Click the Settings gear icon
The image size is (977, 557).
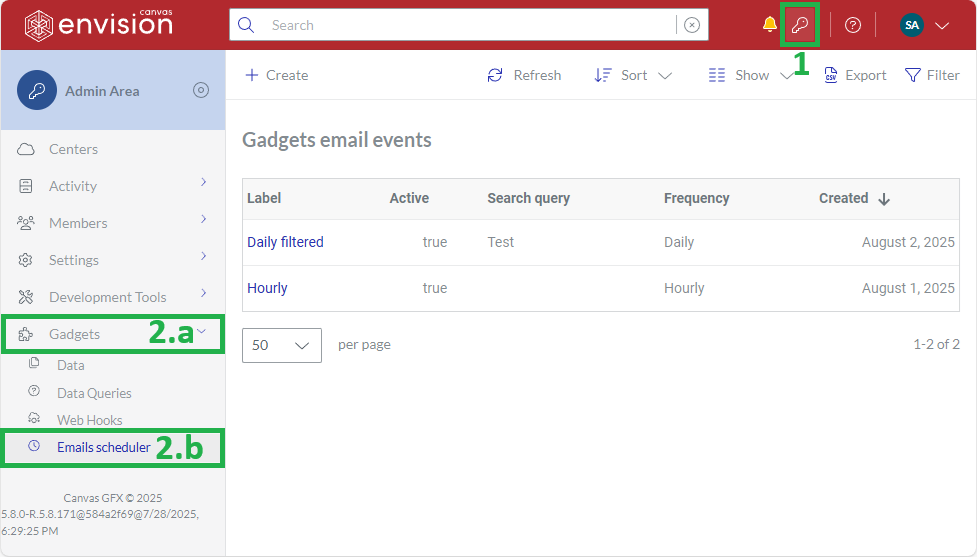click(x=26, y=260)
